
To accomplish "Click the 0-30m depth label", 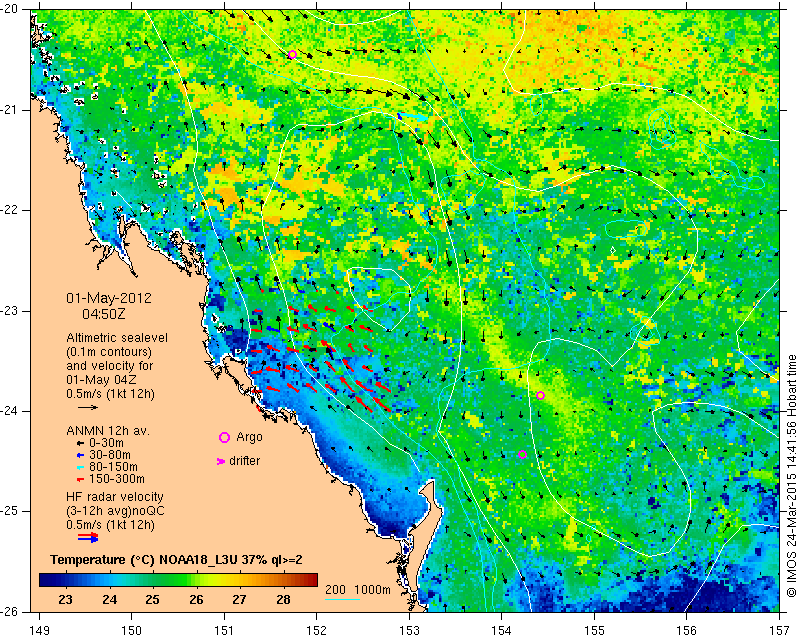I will coord(106,444).
